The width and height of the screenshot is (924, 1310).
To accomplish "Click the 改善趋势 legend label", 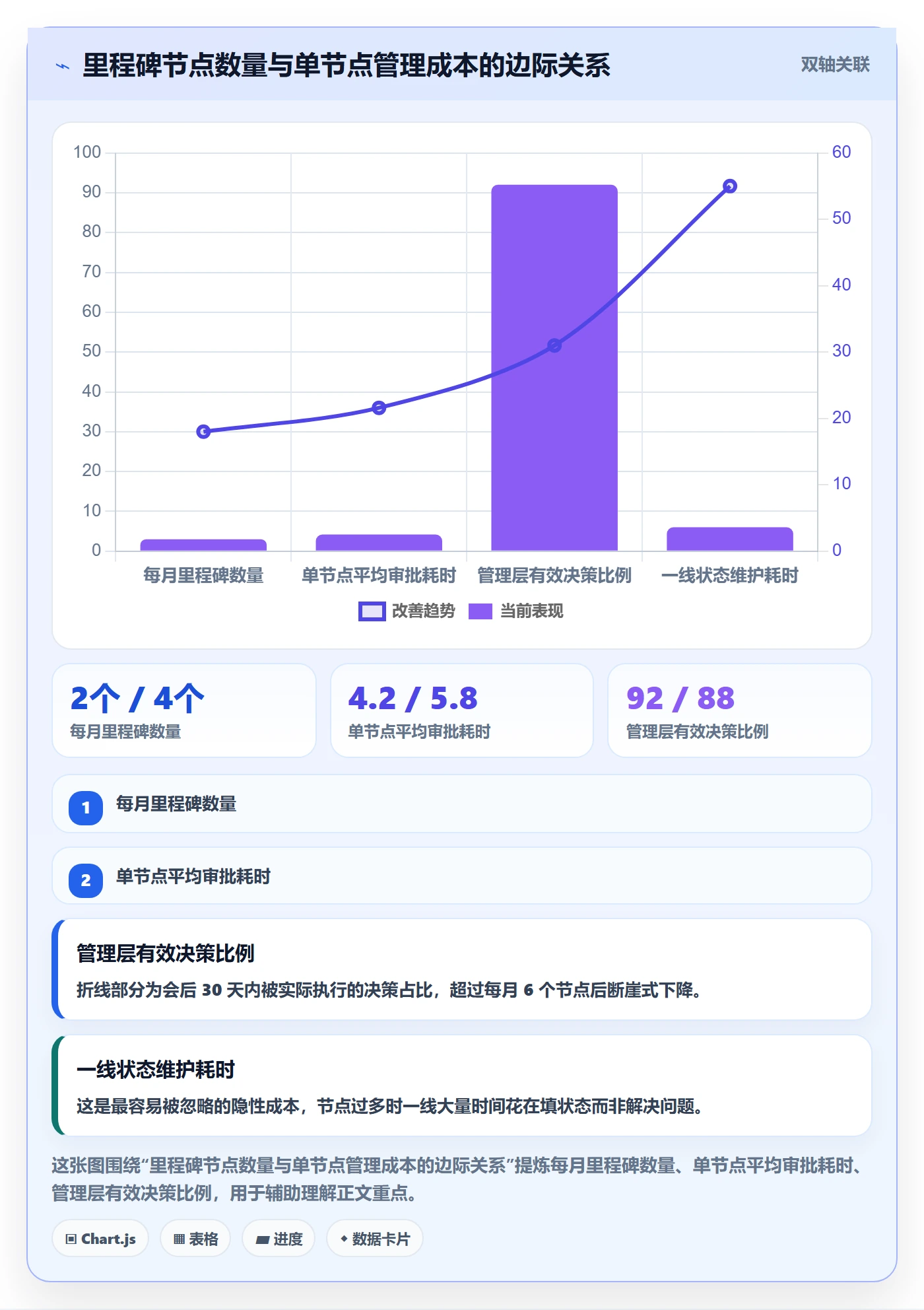I will click(x=423, y=611).
